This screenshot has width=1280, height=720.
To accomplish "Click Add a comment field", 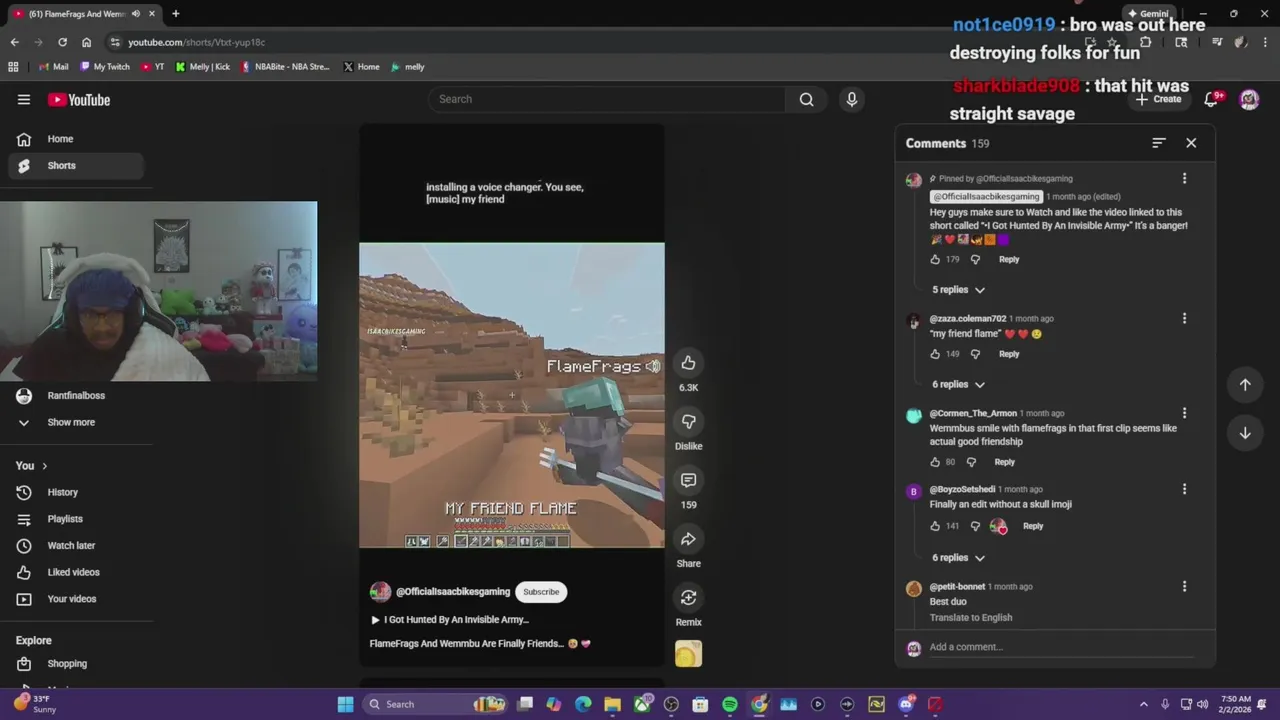I will (x=1061, y=647).
